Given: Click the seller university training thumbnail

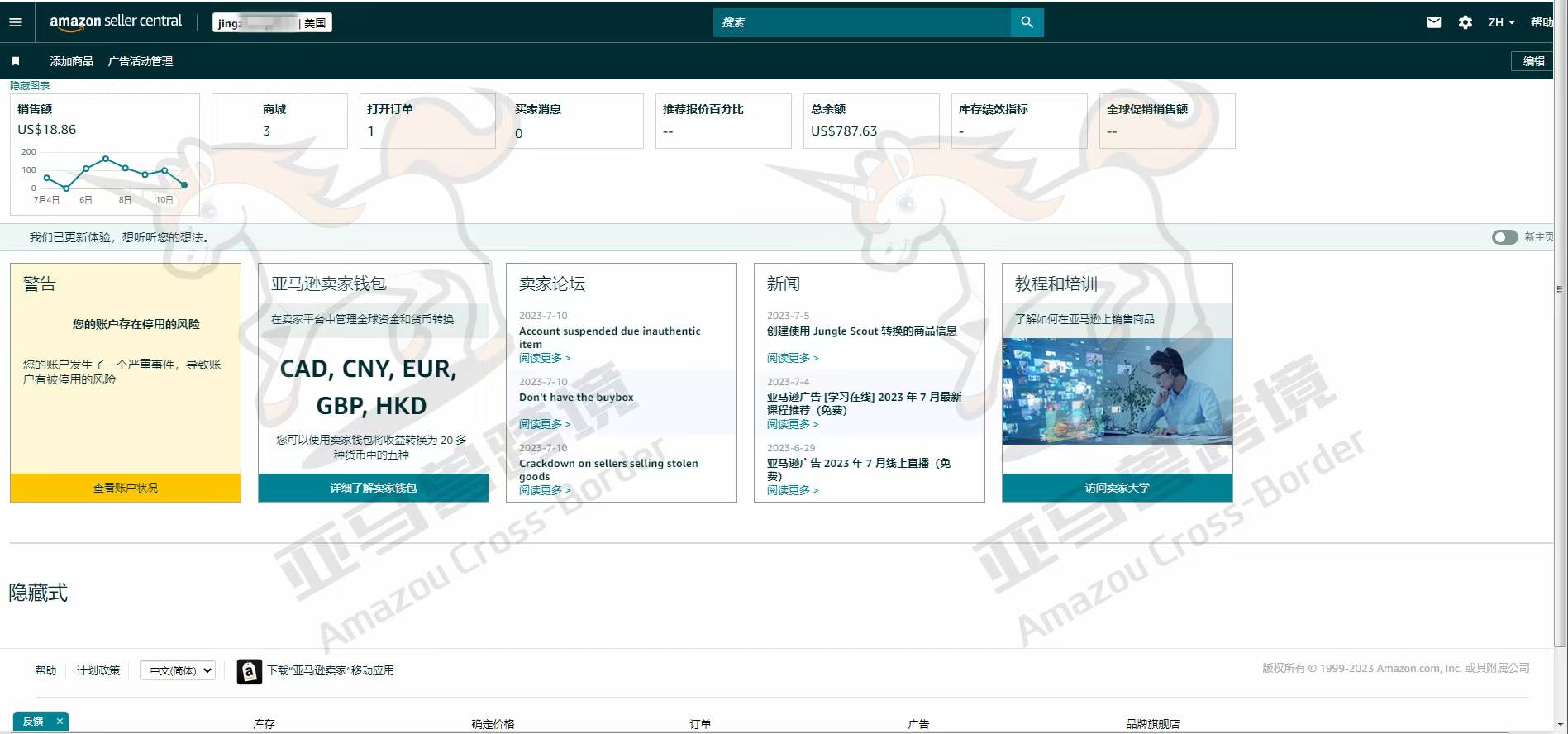Looking at the screenshot, I should [x=1118, y=391].
